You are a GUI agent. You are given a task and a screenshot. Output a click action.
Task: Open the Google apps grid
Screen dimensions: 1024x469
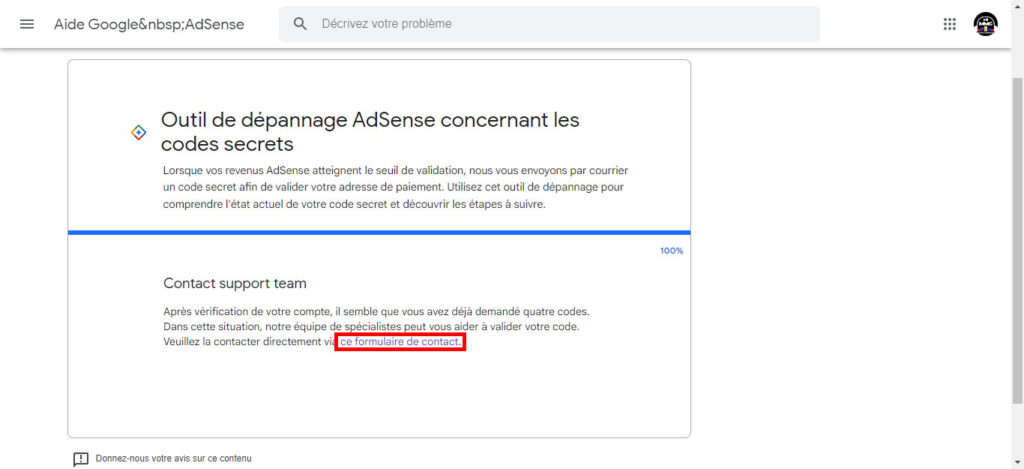[x=950, y=24]
